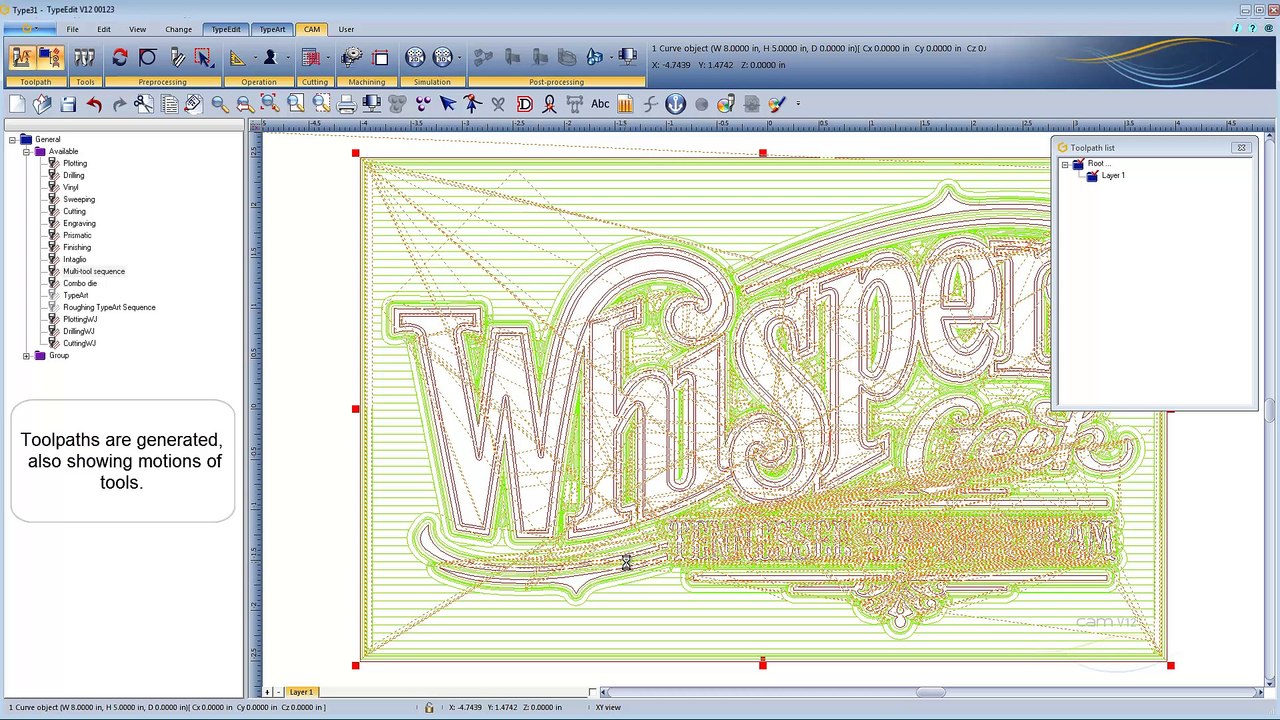Image resolution: width=1280 pixels, height=720 pixels.
Task: Open the Cutting dropdown arrow
Action: [328, 58]
